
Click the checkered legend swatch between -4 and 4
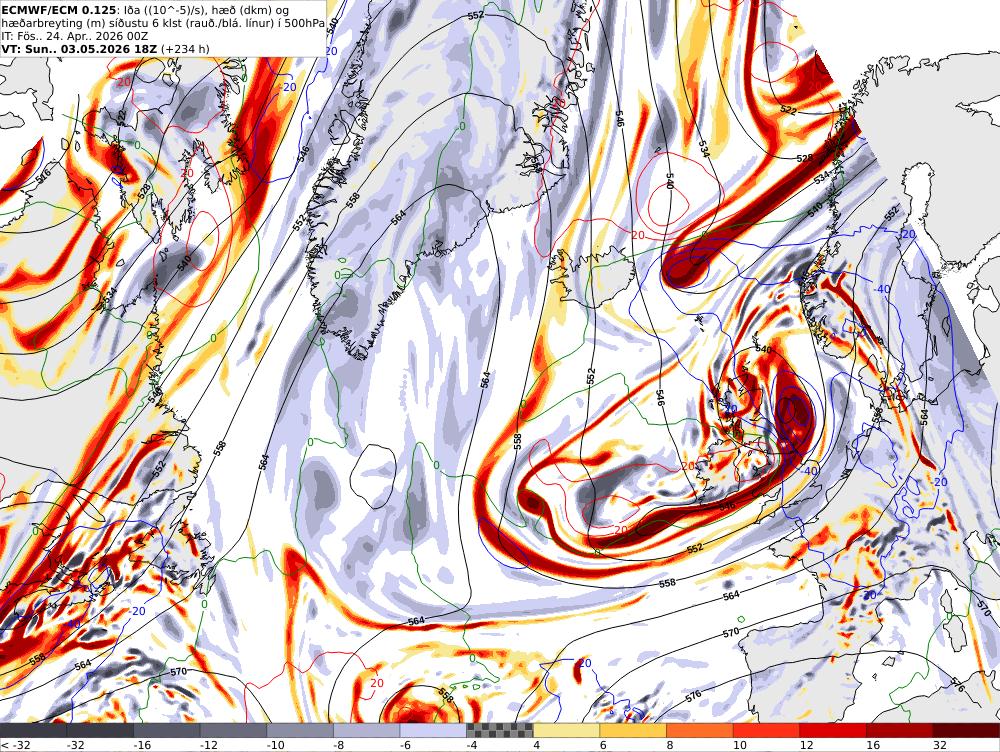500,730
